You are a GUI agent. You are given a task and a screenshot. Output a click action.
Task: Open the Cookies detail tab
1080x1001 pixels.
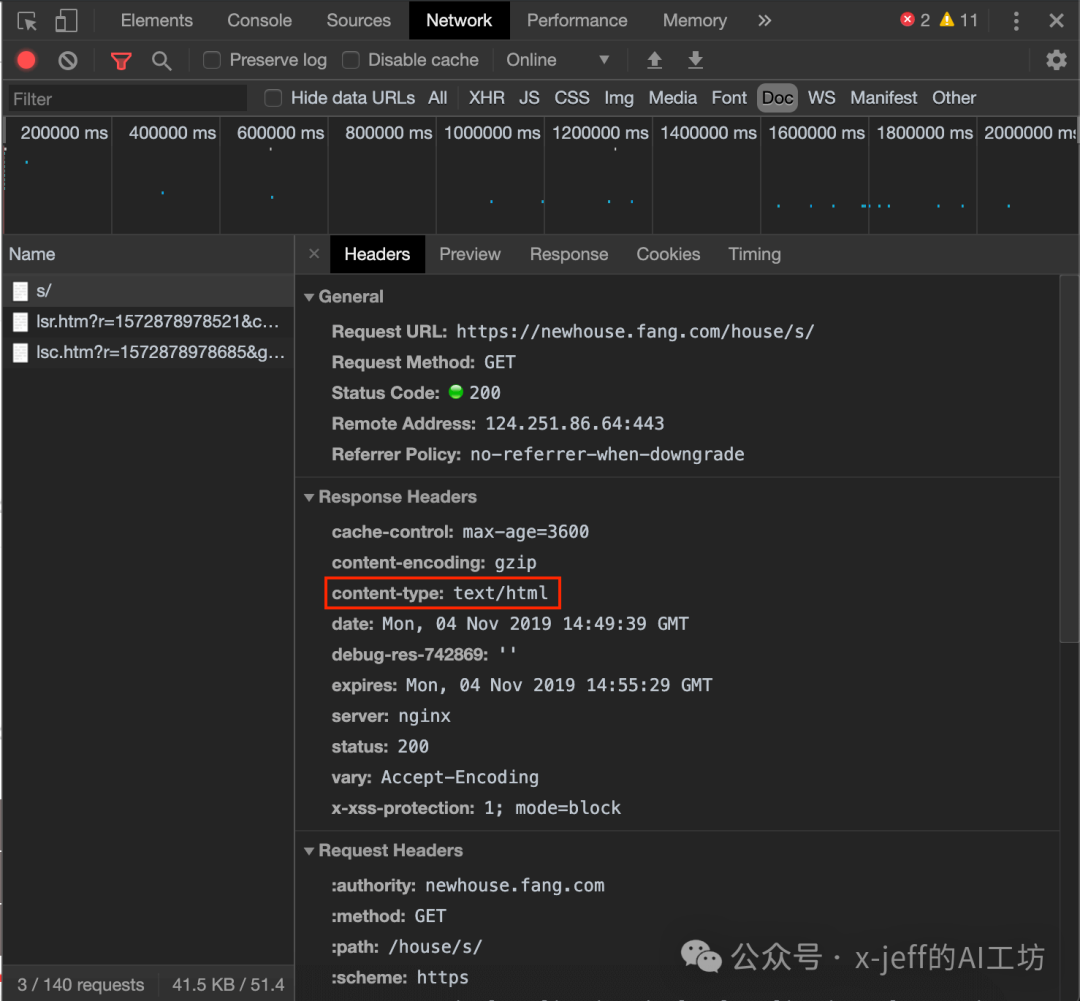pos(668,254)
